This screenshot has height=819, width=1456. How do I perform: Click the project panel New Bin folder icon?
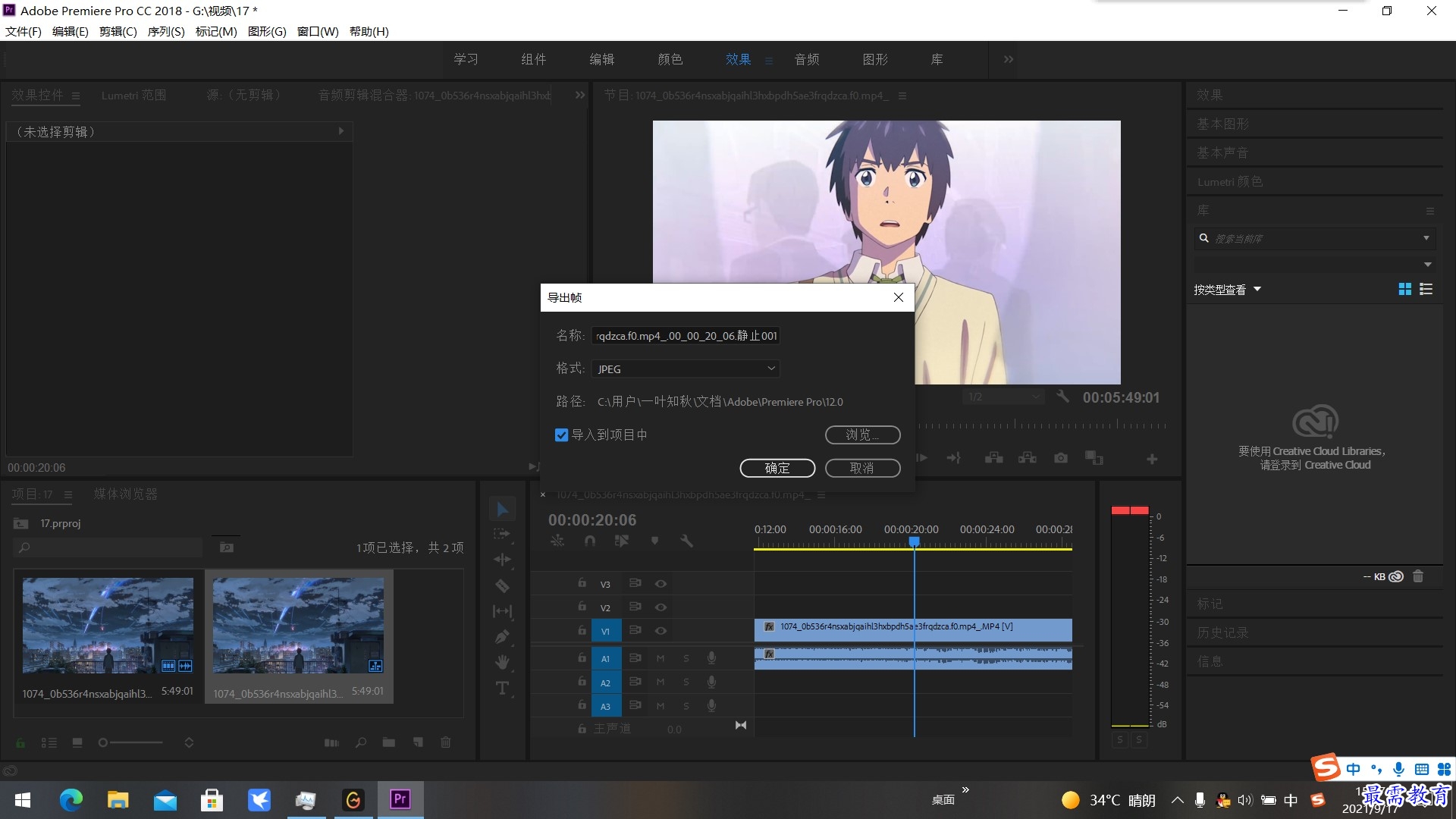(x=388, y=742)
